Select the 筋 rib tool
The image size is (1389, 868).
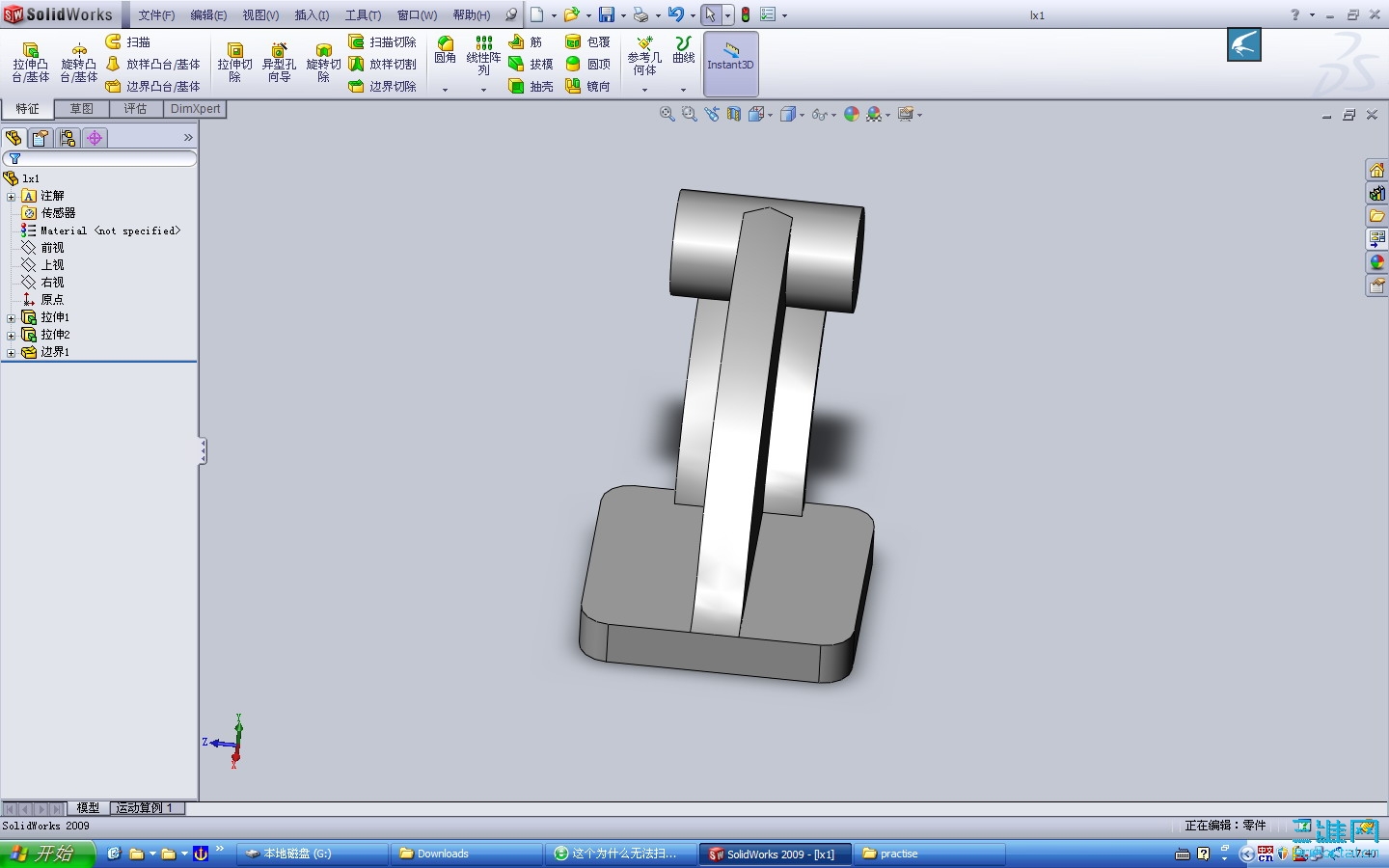tap(526, 41)
